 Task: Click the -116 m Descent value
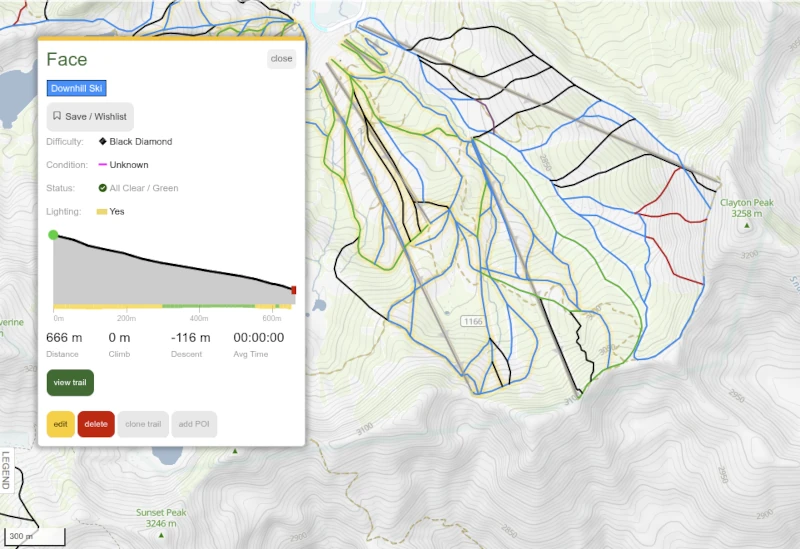click(x=190, y=337)
